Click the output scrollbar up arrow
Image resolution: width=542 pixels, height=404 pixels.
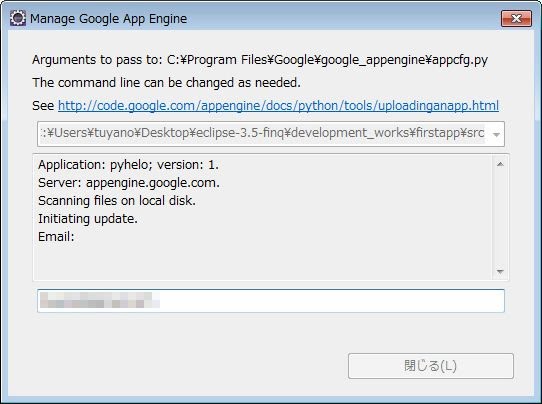tap(500, 165)
